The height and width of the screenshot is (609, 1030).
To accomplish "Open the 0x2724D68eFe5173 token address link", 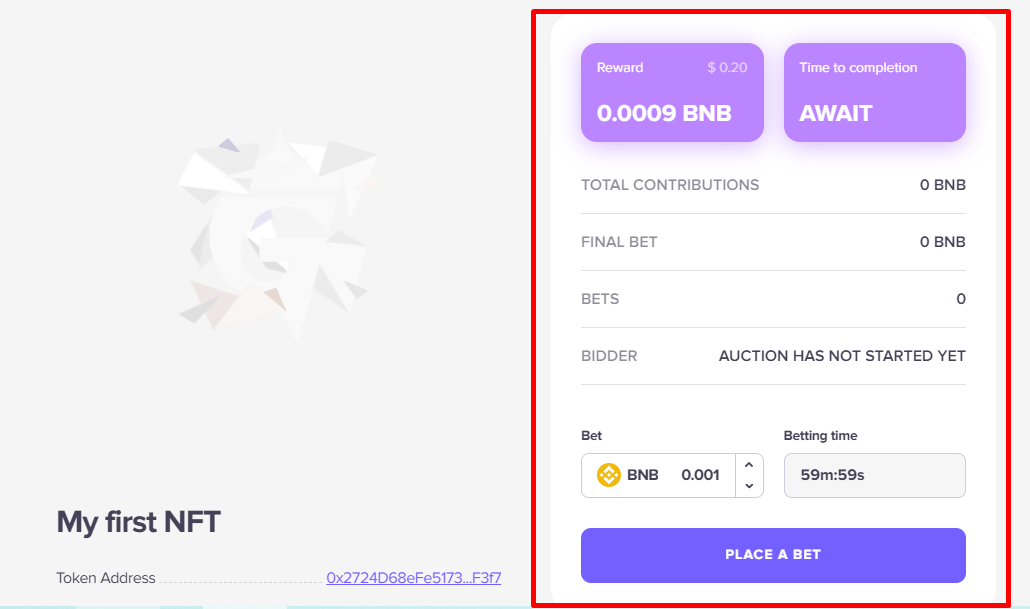I will [x=413, y=578].
